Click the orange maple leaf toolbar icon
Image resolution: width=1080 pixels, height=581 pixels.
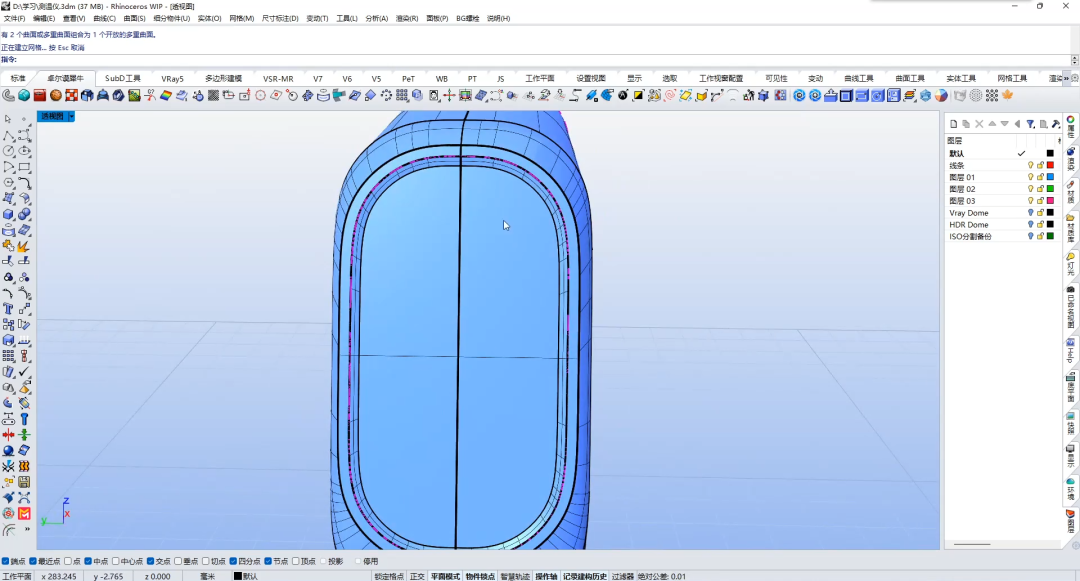coord(1008,96)
